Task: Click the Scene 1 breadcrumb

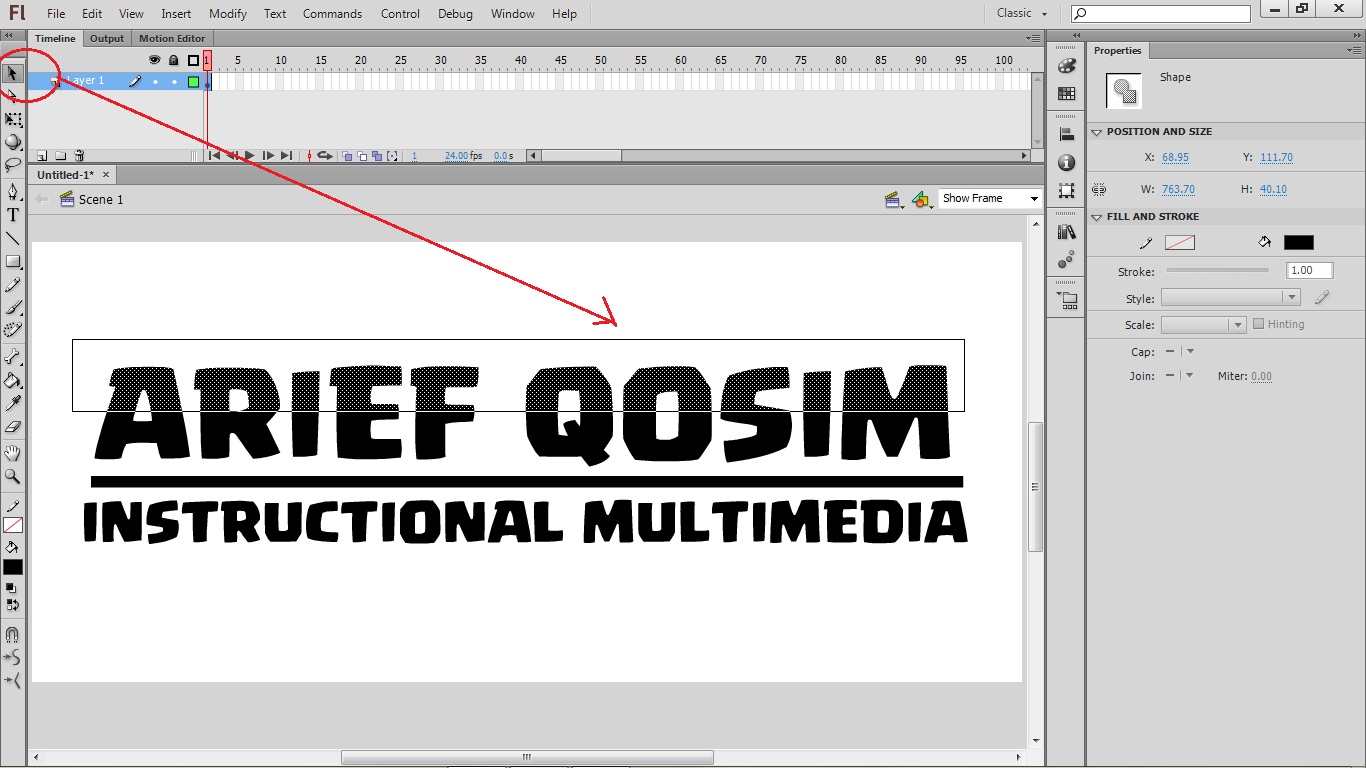Action: [92, 200]
